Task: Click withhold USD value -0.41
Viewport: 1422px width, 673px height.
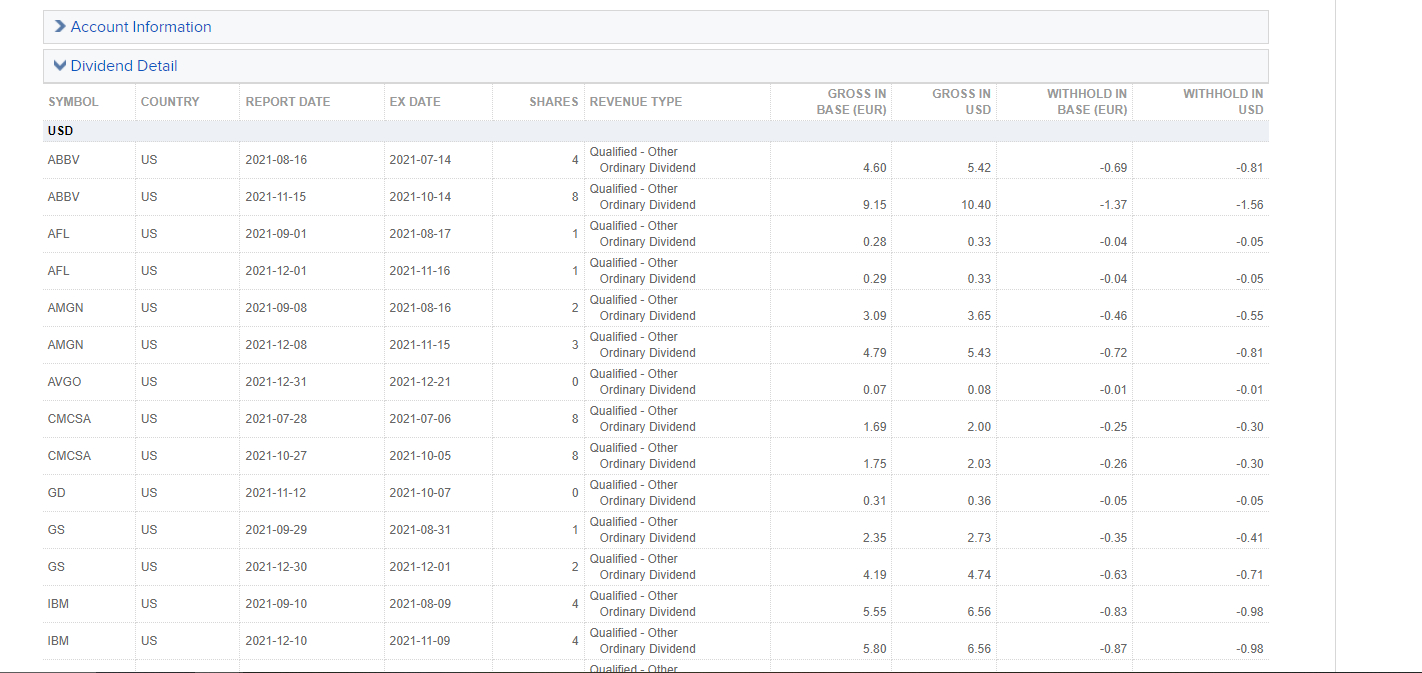Action: [x=1250, y=538]
